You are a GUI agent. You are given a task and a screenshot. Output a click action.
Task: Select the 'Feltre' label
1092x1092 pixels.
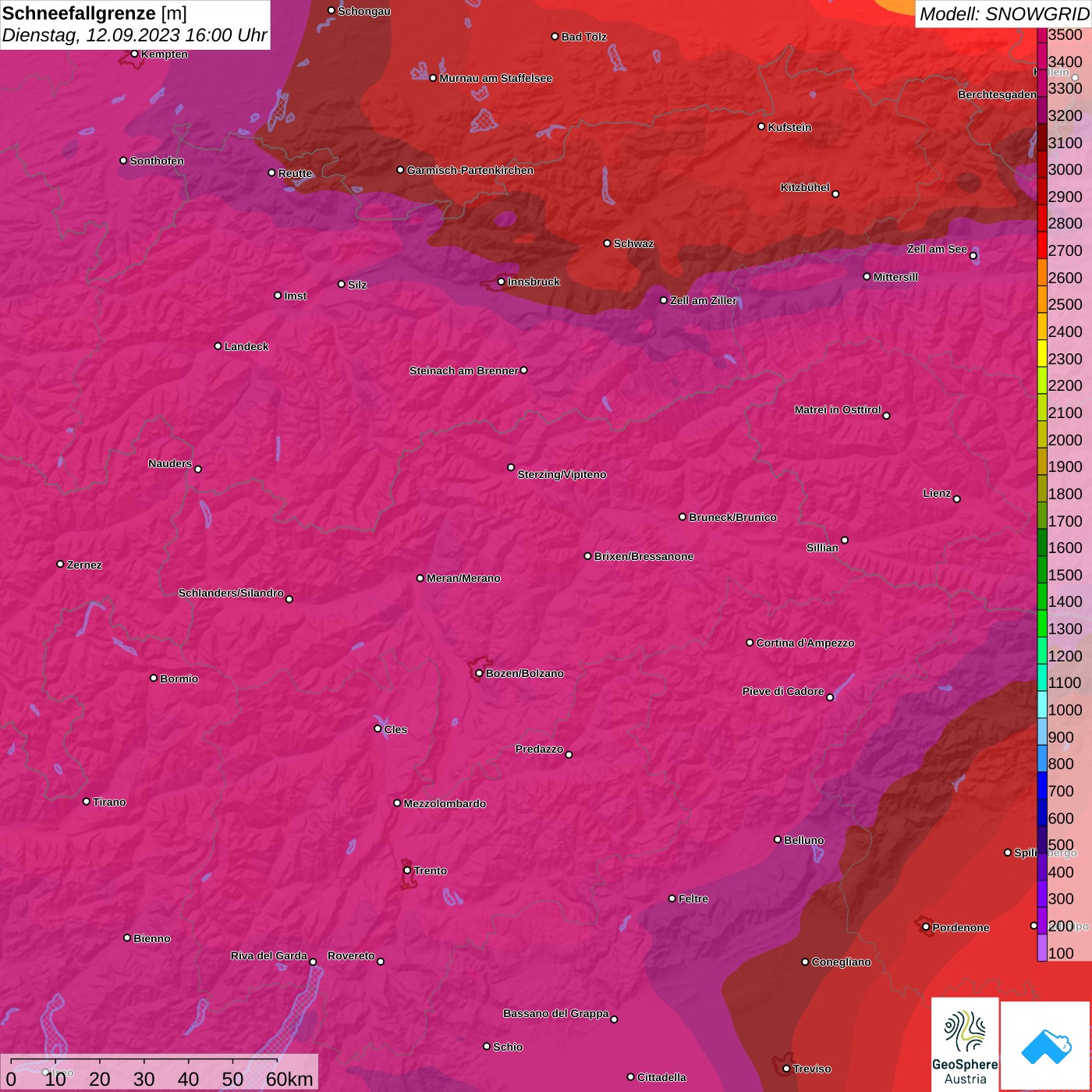(x=693, y=899)
